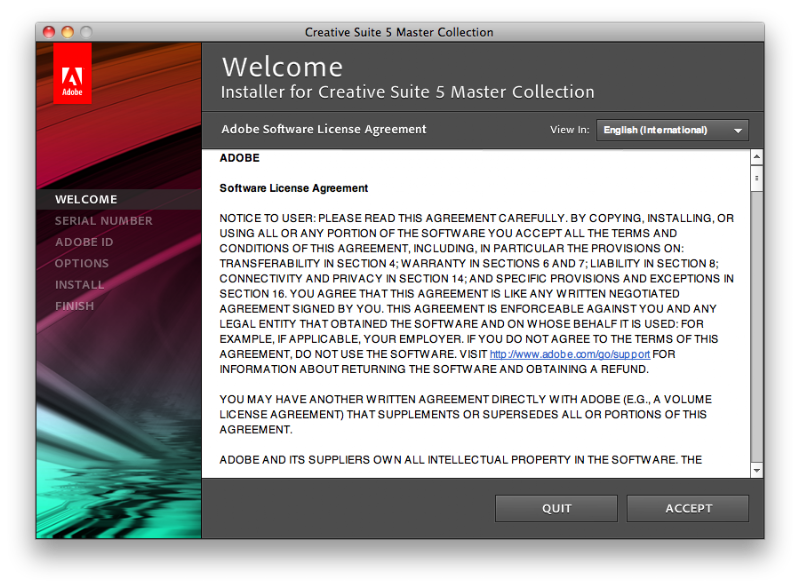Click the 'Welcome' title text

click(282, 67)
